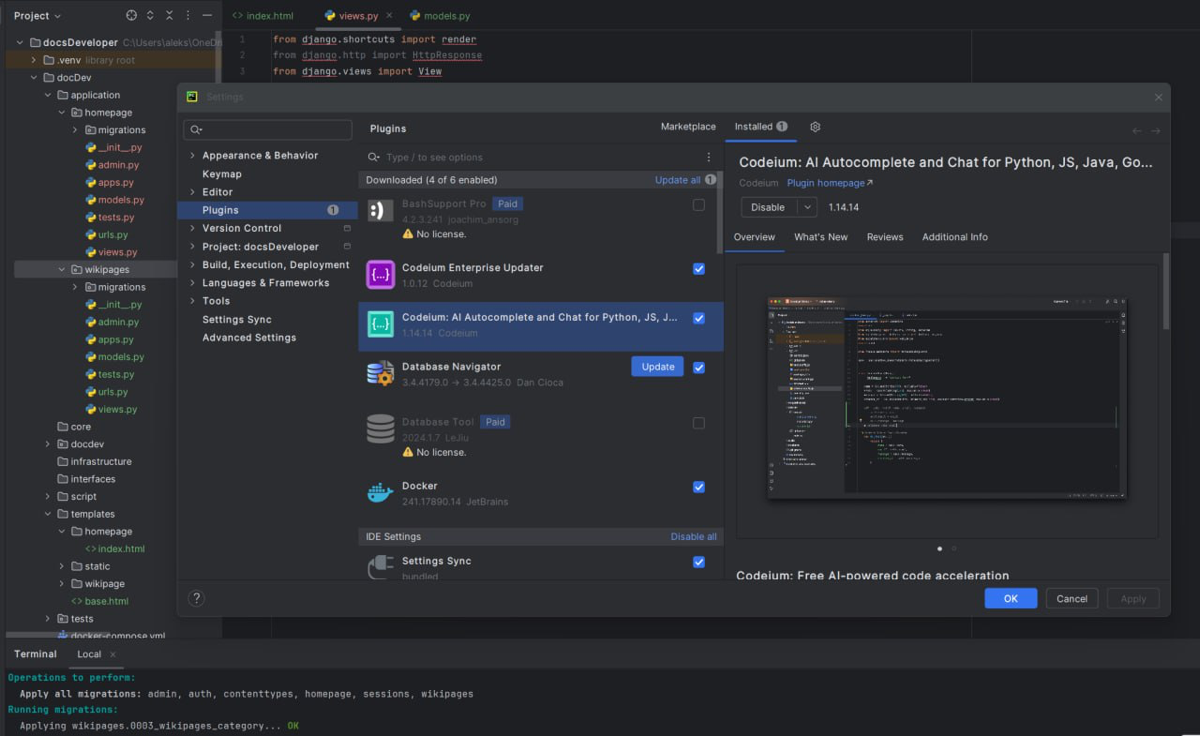
Task: Switch to models.py editor tab
Action: tap(439, 16)
